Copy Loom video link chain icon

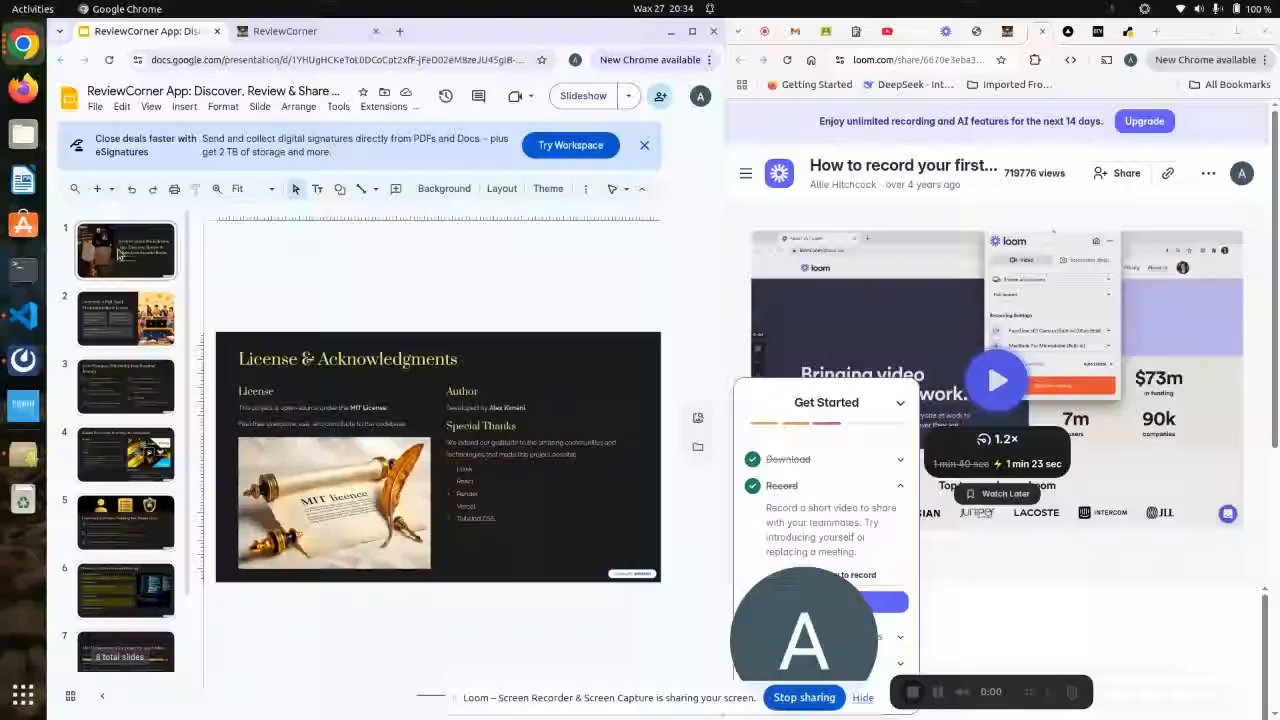click(x=1168, y=173)
